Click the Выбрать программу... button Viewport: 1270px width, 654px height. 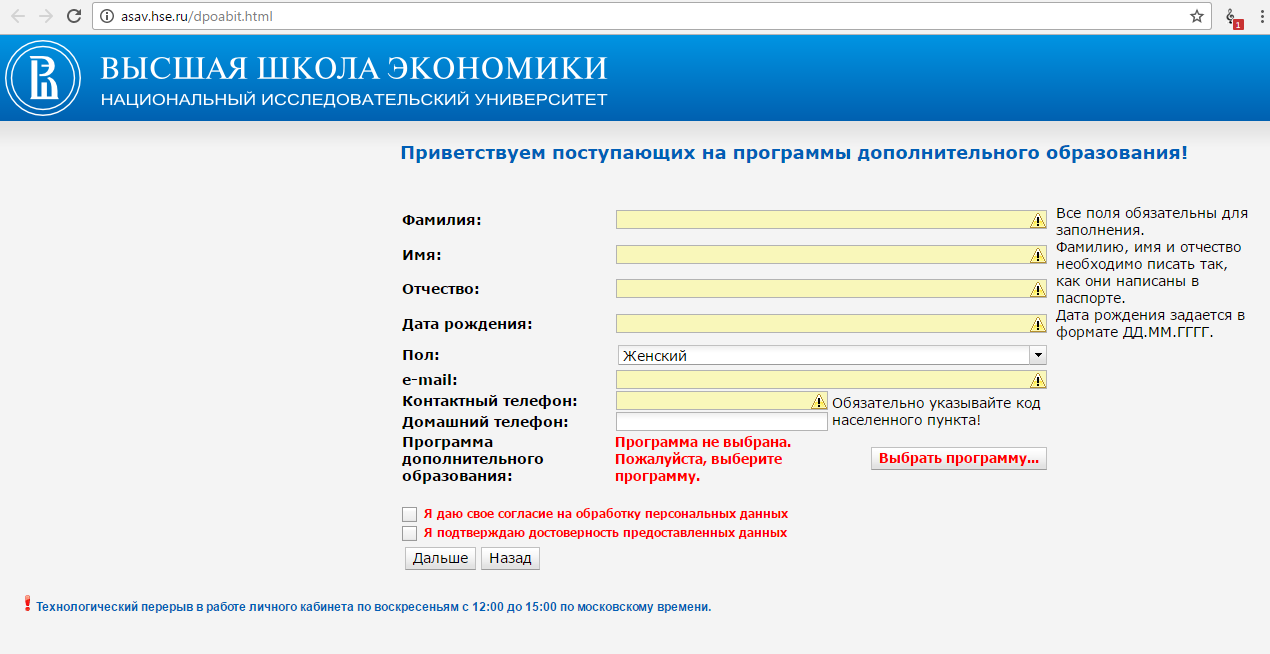click(959, 458)
